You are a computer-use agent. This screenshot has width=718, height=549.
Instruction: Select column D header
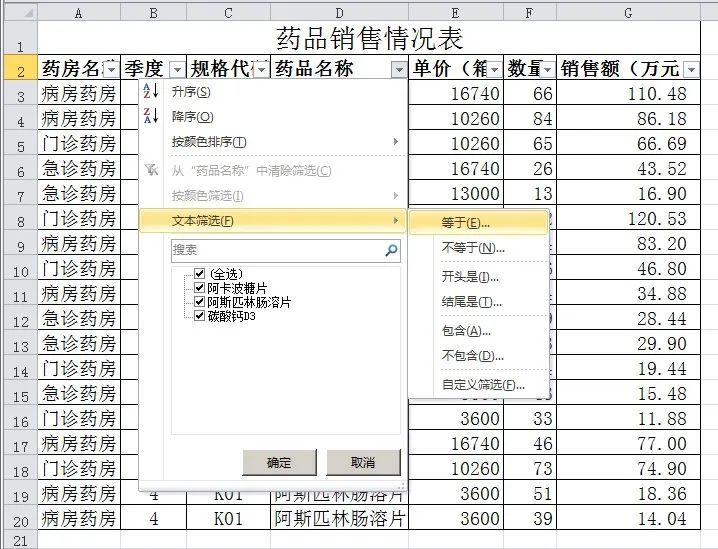coord(339,13)
